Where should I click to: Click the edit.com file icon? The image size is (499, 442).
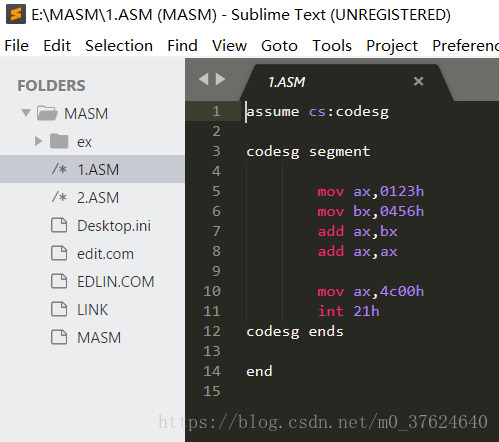tap(59, 253)
